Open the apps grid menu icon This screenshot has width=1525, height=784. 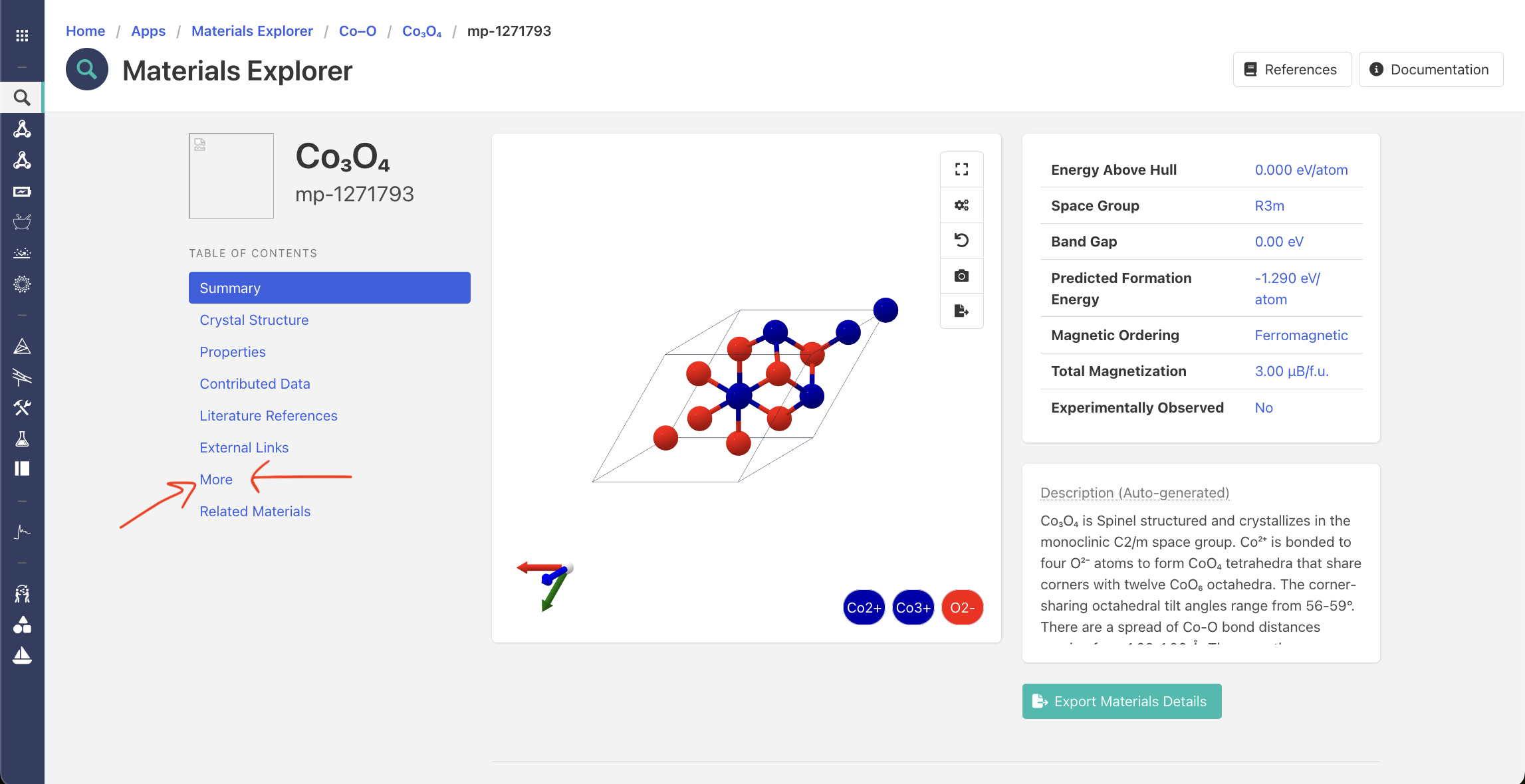point(22,36)
